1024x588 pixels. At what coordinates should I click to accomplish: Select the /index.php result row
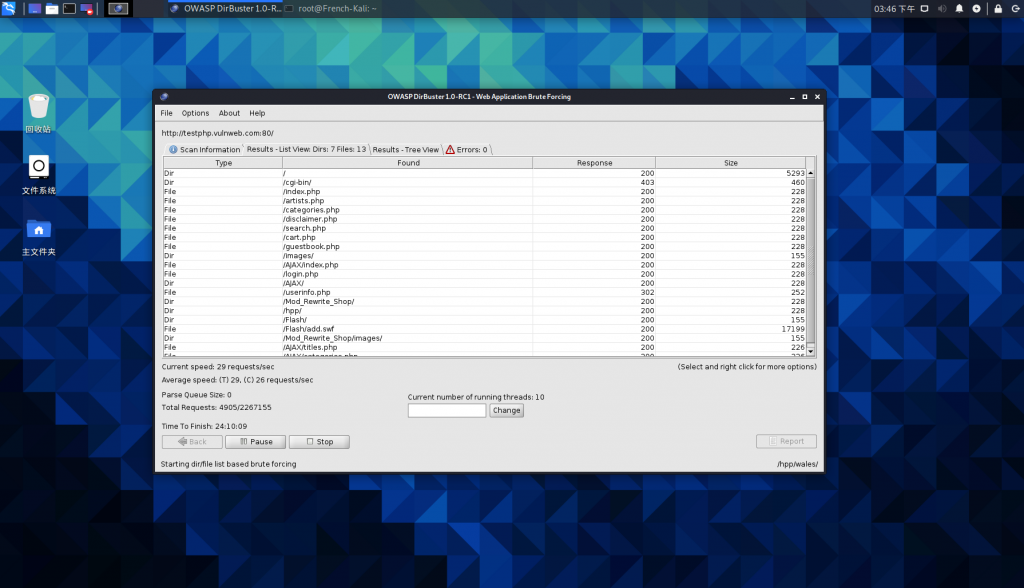(x=485, y=191)
